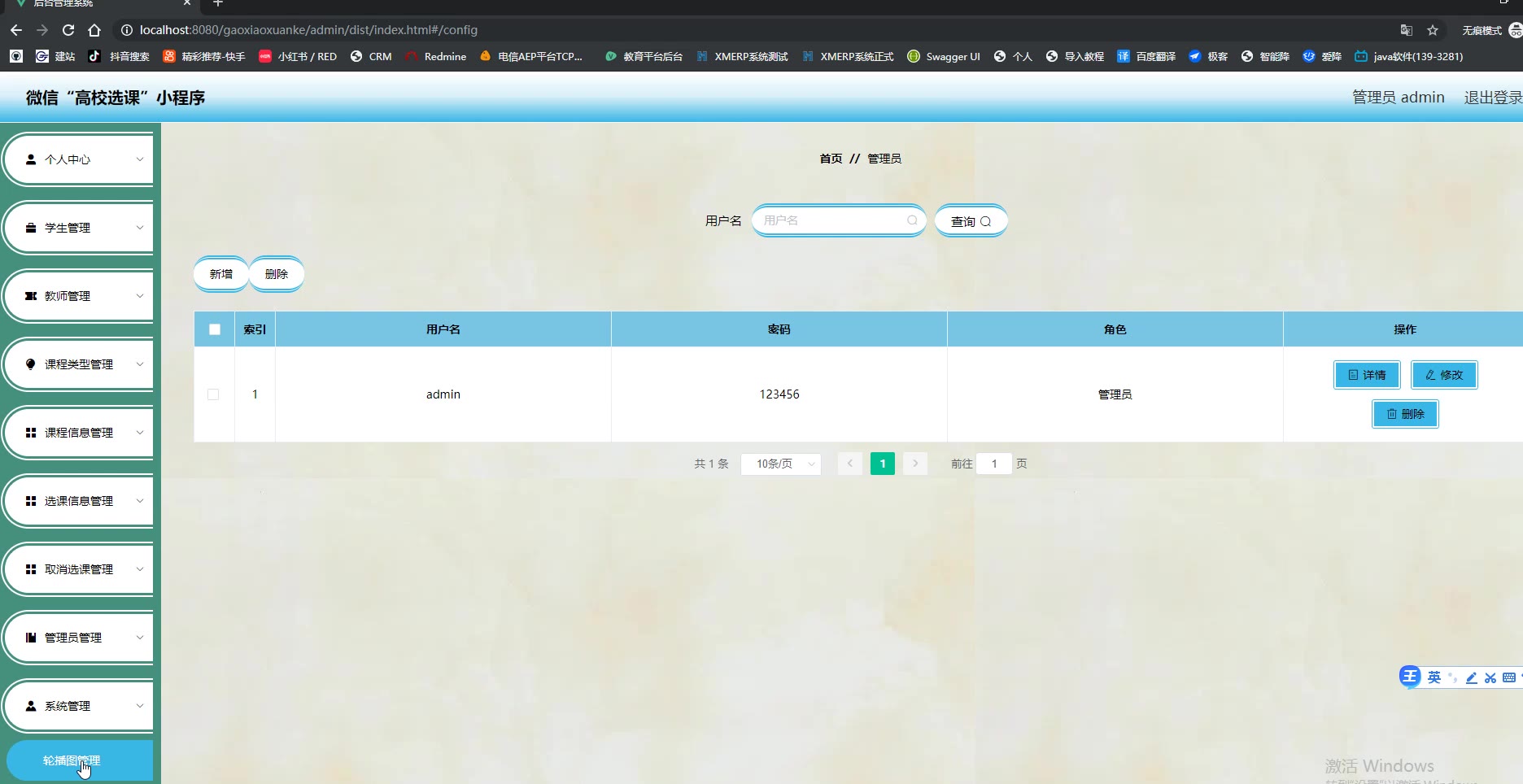Open the java软件(139-3281) bookmark
This screenshot has width=1523, height=784.
click(x=1408, y=56)
